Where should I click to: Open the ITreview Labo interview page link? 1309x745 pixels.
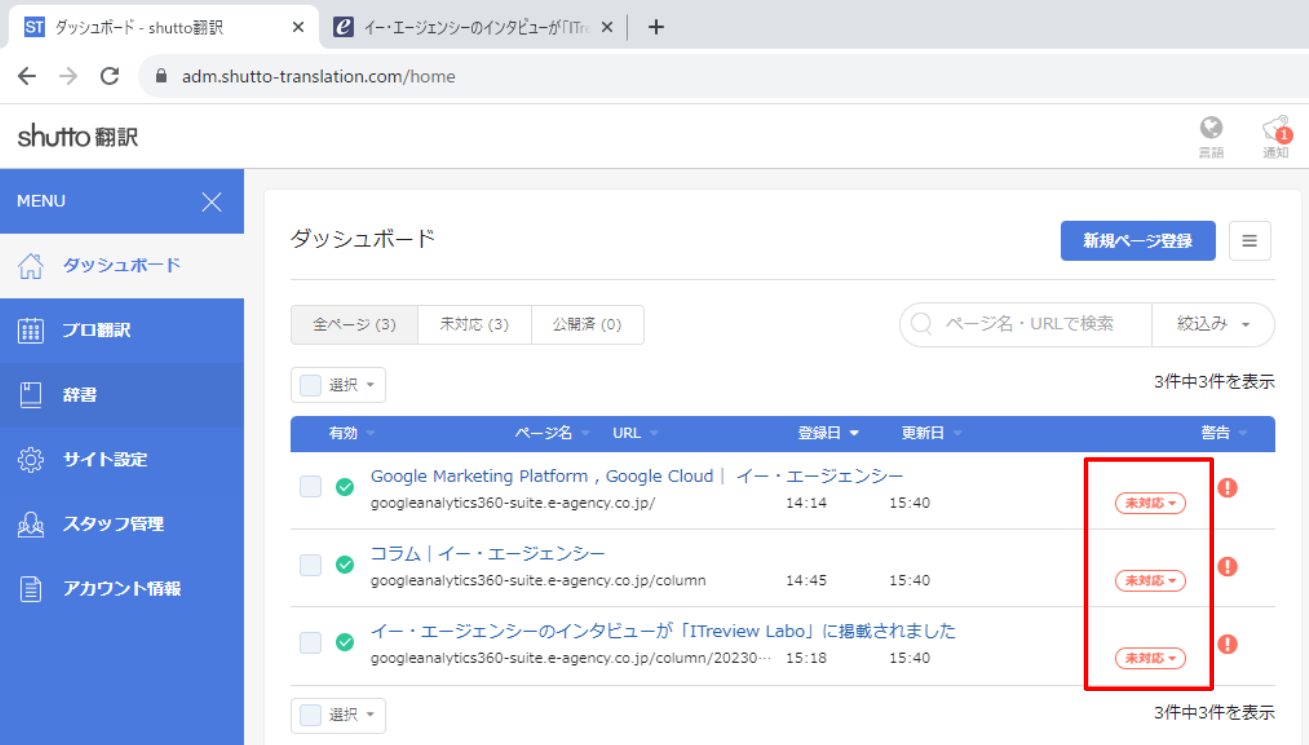(x=663, y=631)
